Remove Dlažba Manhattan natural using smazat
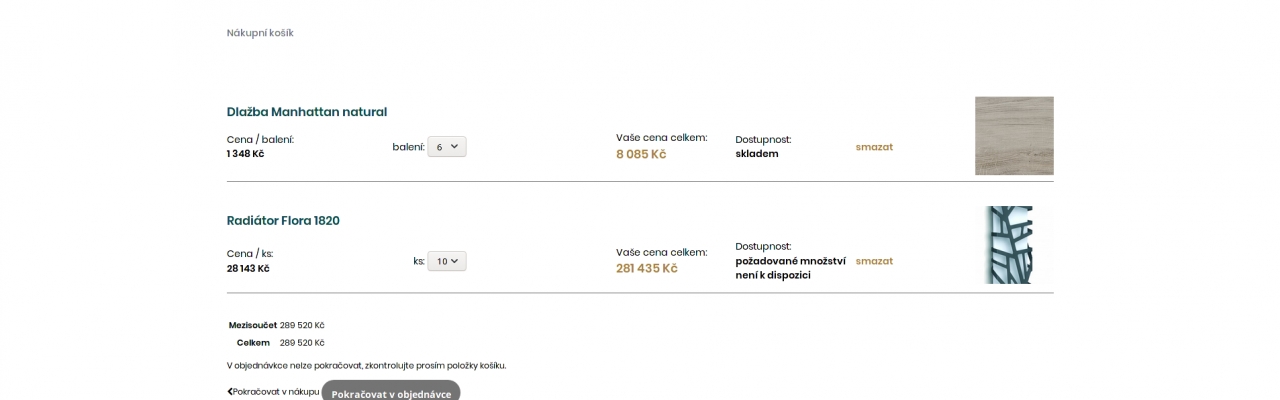This screenshot has height=400, width=1280. [x=874, y=147]
